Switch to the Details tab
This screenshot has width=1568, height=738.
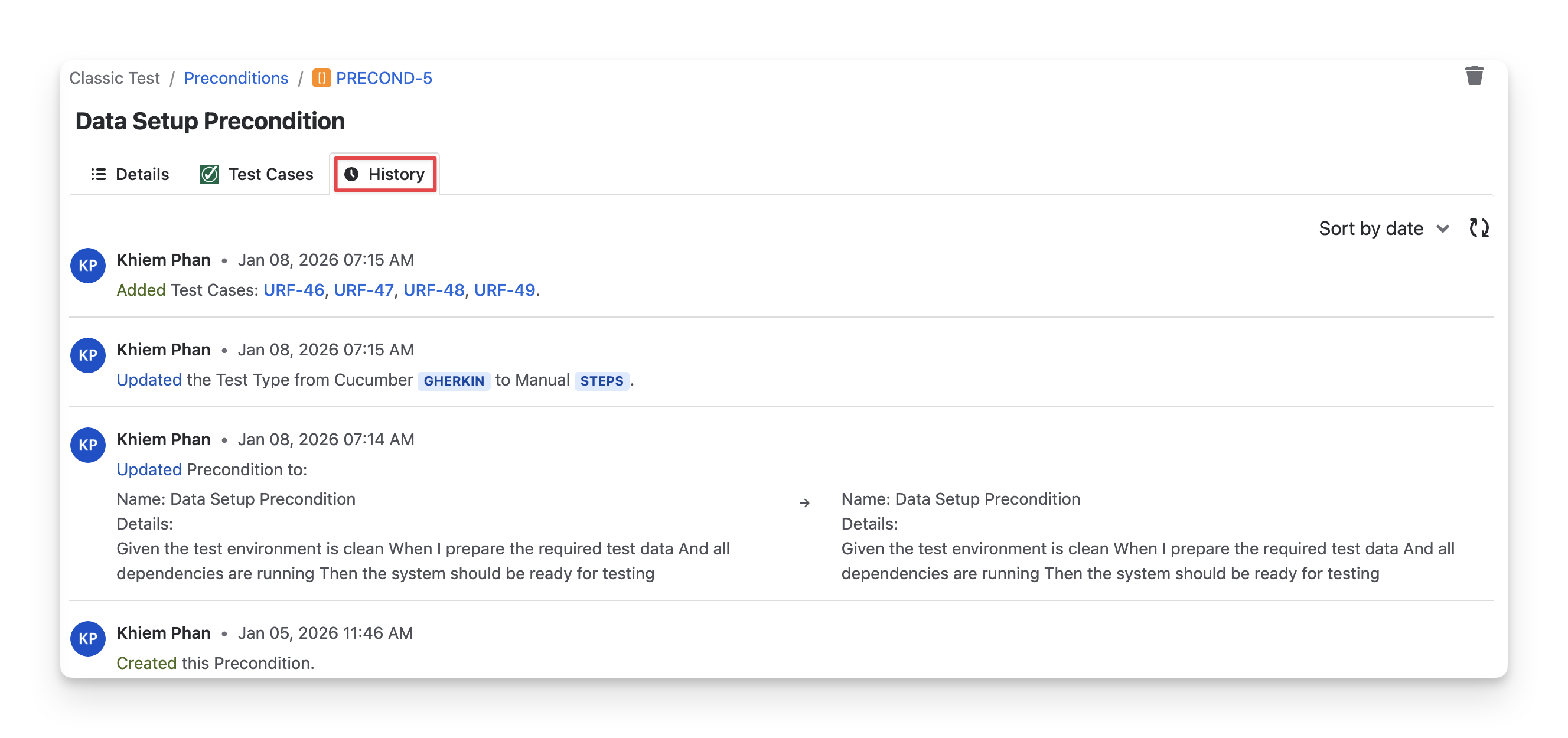tap(130, 174)
